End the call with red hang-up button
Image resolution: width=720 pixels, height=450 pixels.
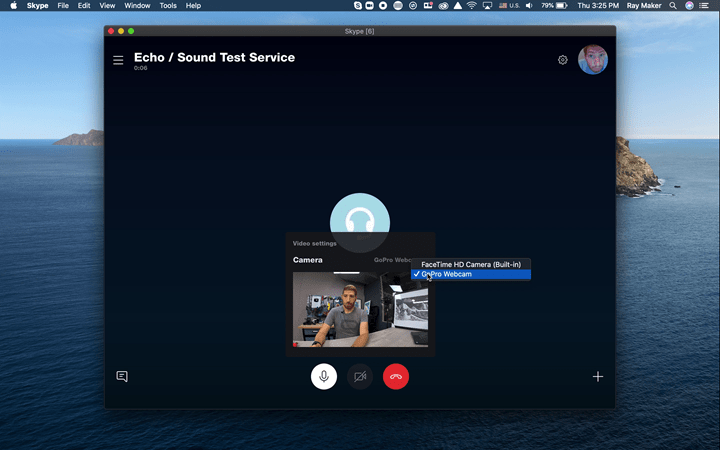tap(396, 377)
